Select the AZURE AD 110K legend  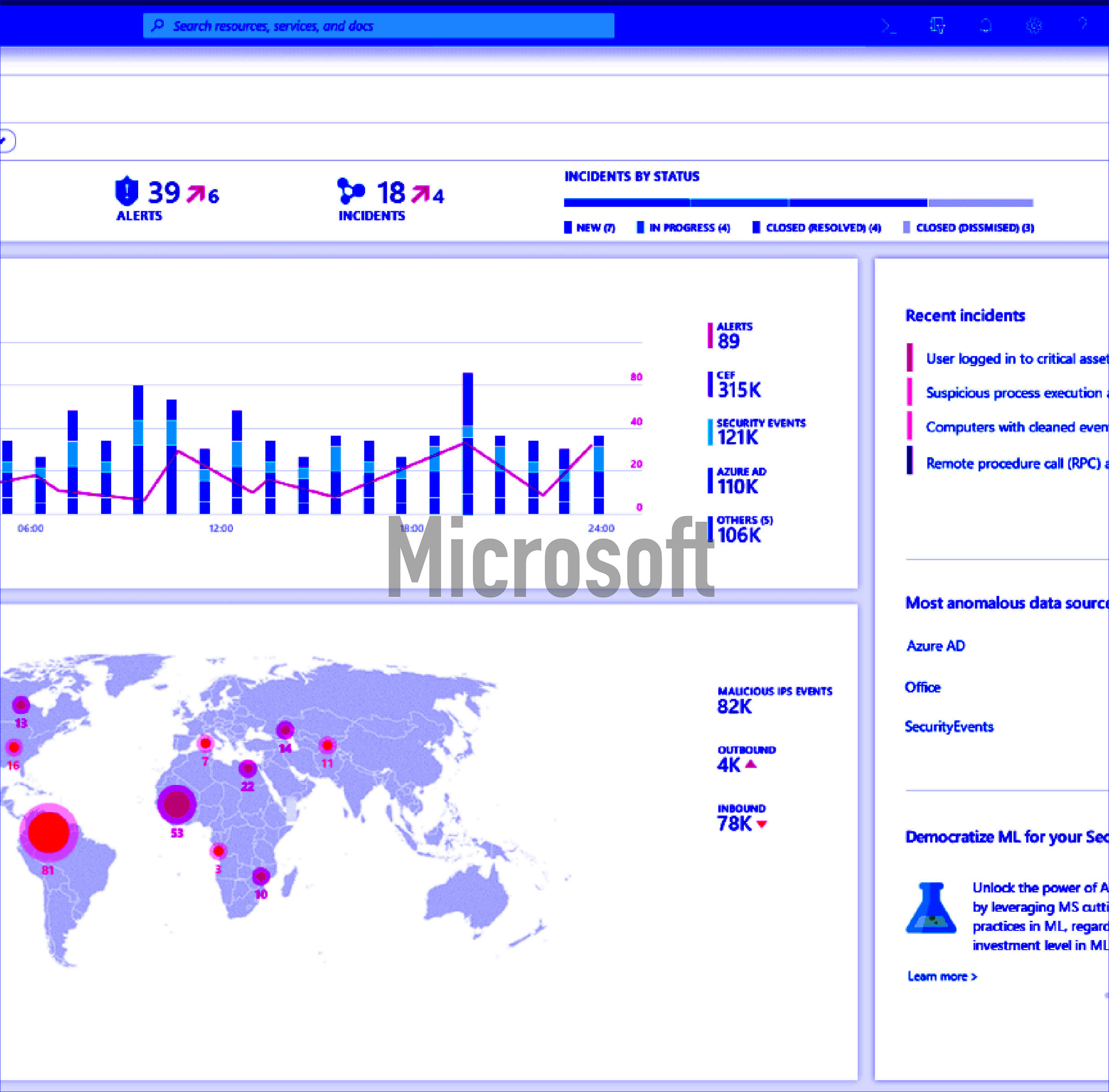(737, 481)
